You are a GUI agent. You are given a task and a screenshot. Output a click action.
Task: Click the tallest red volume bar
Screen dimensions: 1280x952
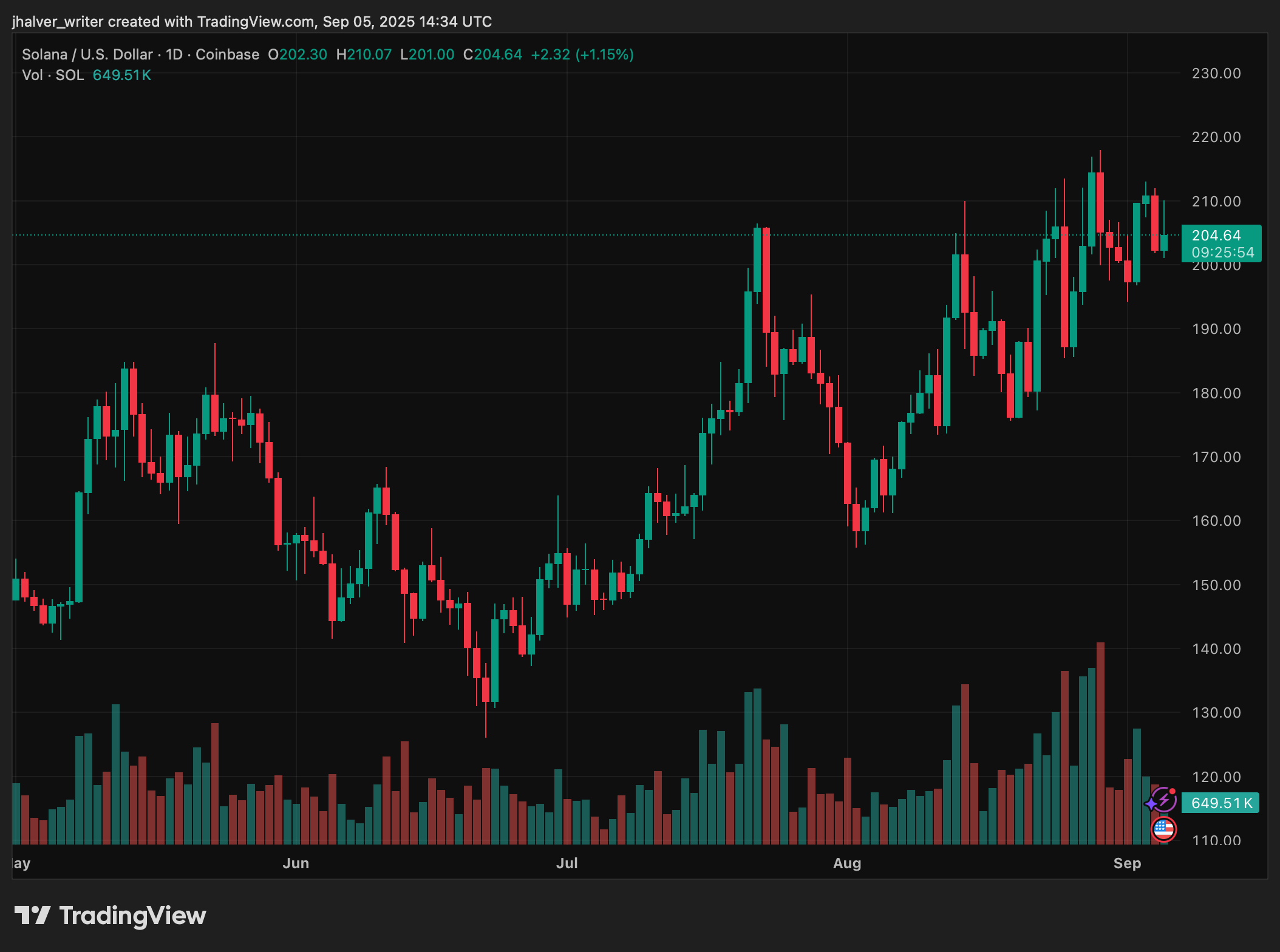tap(1100, 742)
